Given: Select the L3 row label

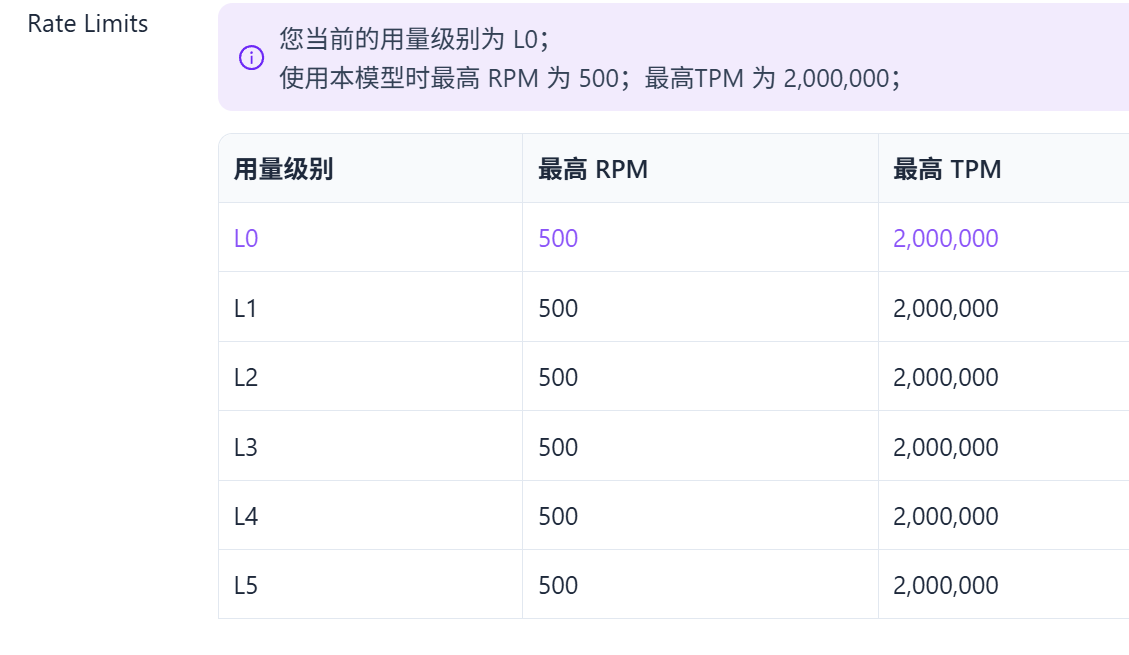Looking at the screenshot, I should pos(246,447).
